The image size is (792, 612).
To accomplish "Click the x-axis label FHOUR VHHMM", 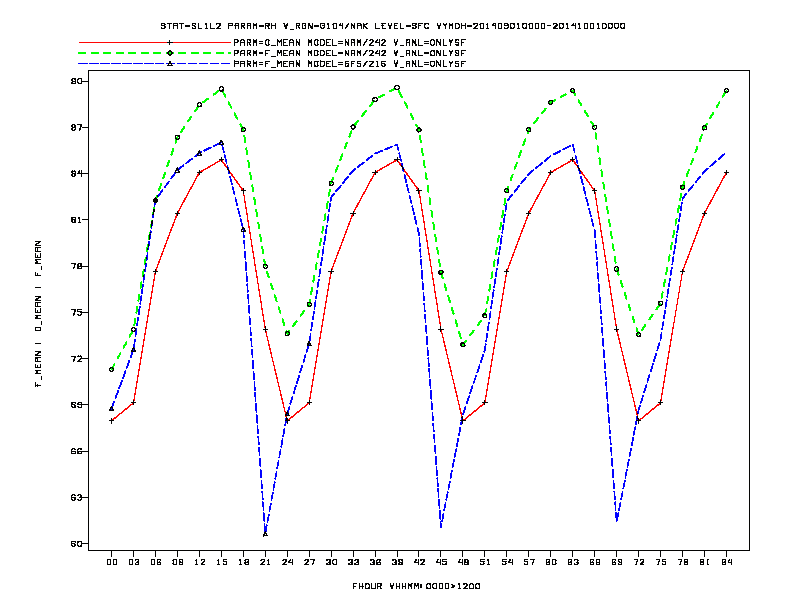I will [416, 586].
